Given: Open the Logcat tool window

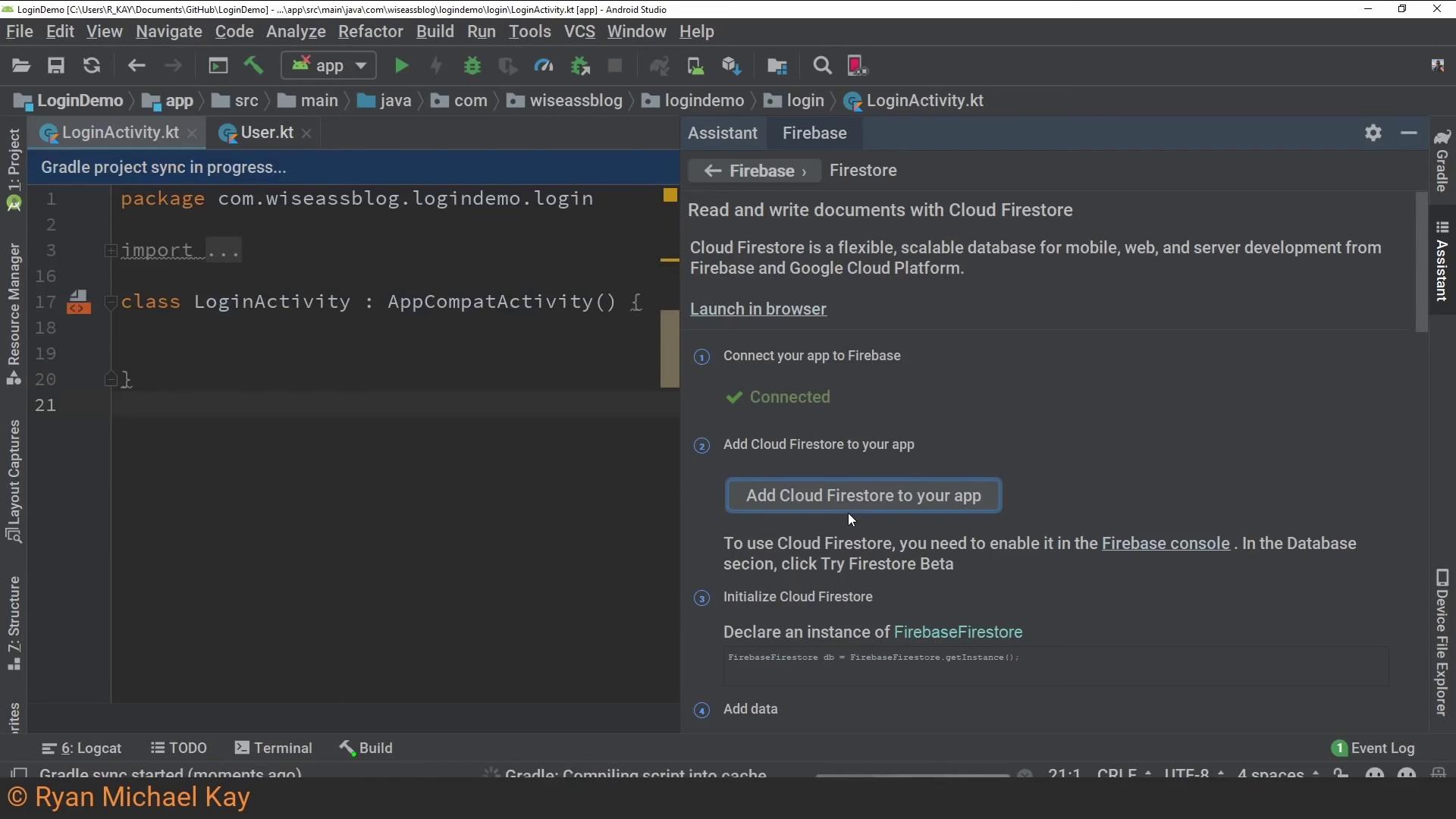Looking at the screenshot, I should click(81, 748).
